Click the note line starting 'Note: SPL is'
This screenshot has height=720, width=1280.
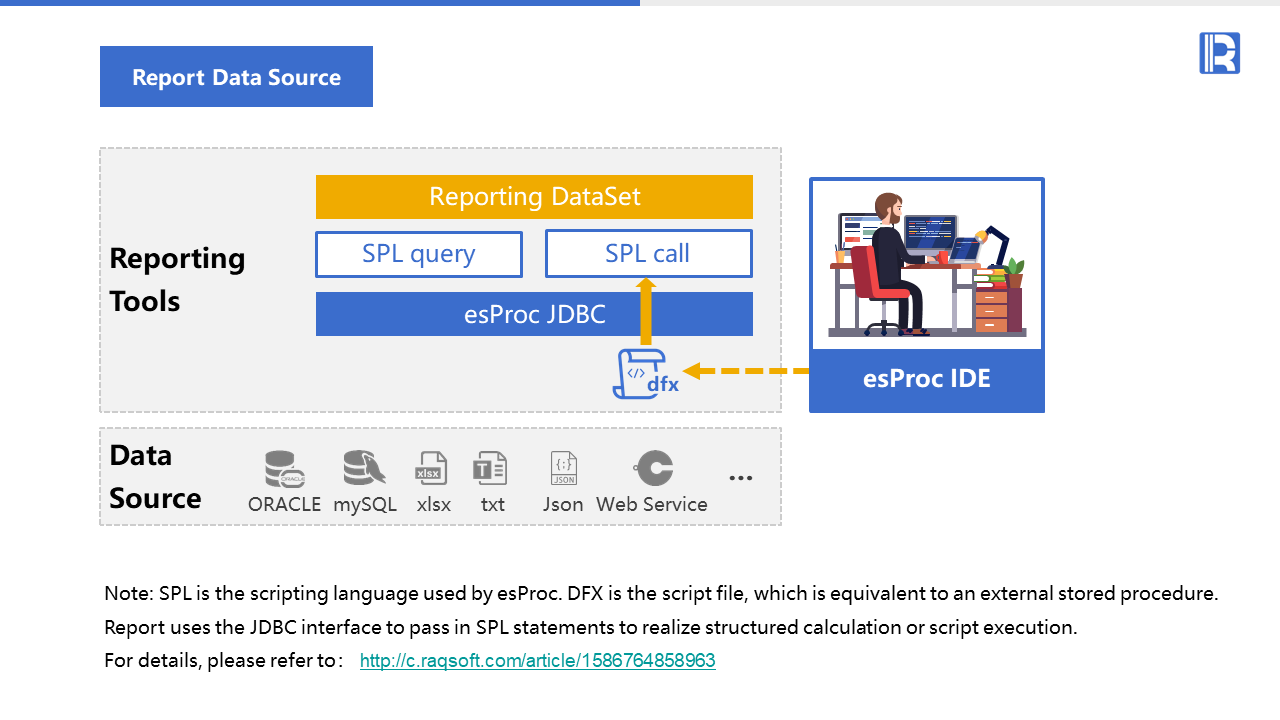[661, 593]
